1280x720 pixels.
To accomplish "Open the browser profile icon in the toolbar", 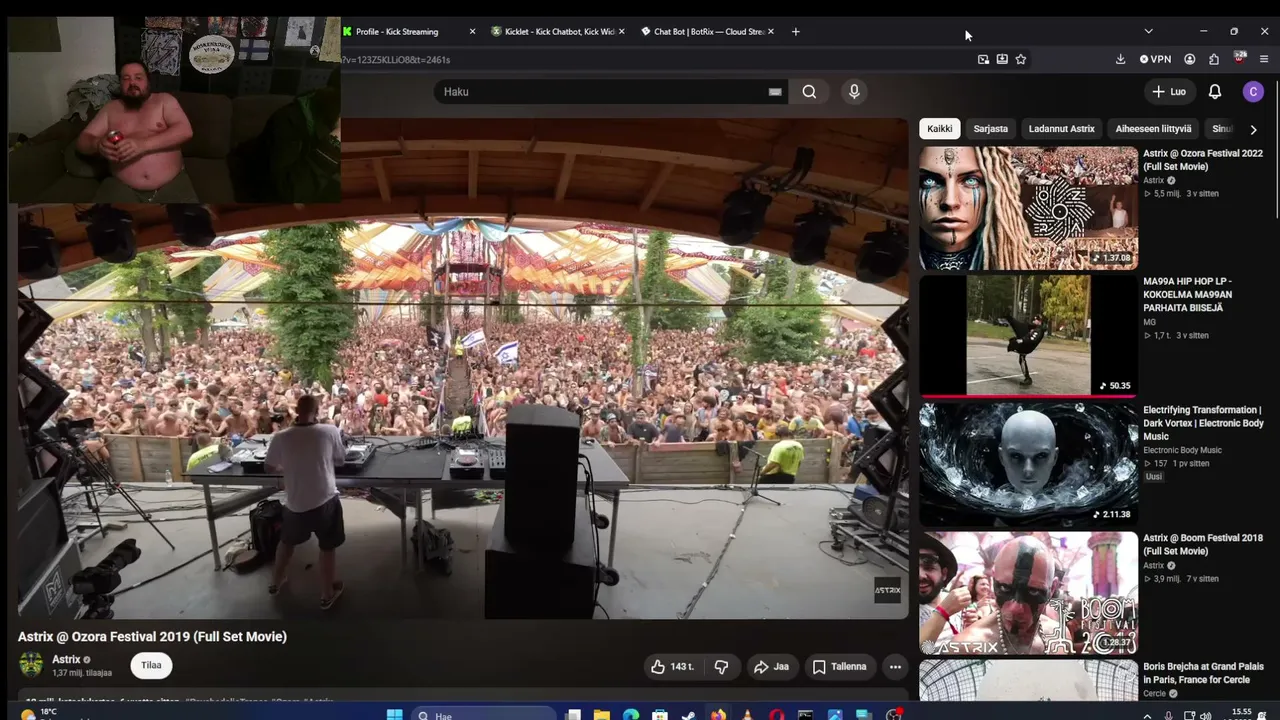I will [1189, 59].
